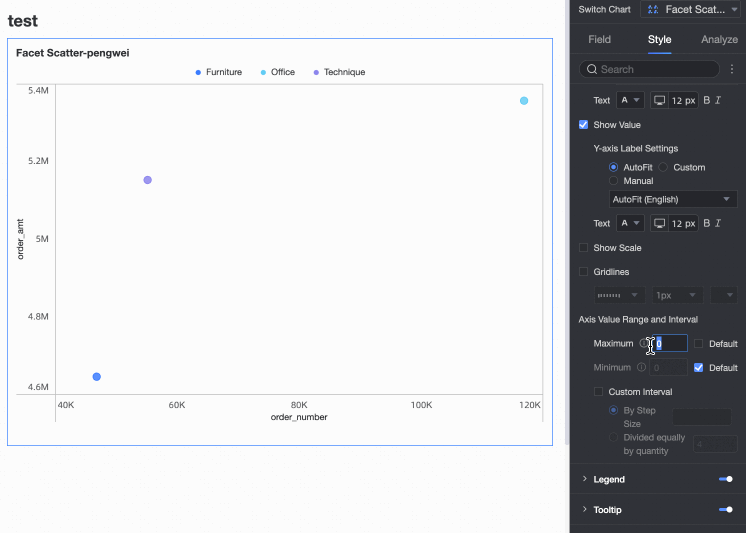Uncheck the Show Value checkbox
The width and height of the screenshot is (746, 533).
click(584, 125)
